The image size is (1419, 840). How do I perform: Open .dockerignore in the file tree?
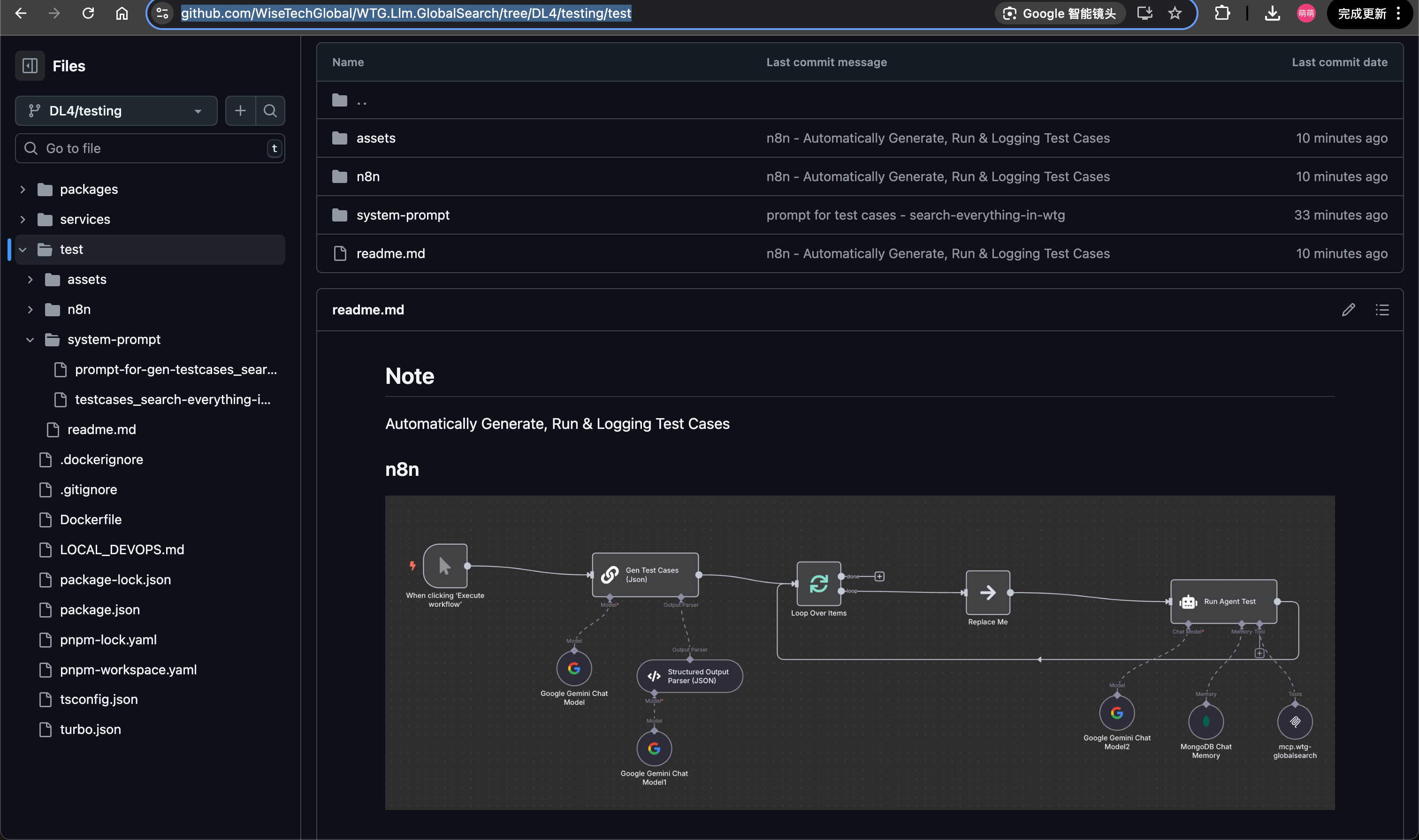point(101,459)
